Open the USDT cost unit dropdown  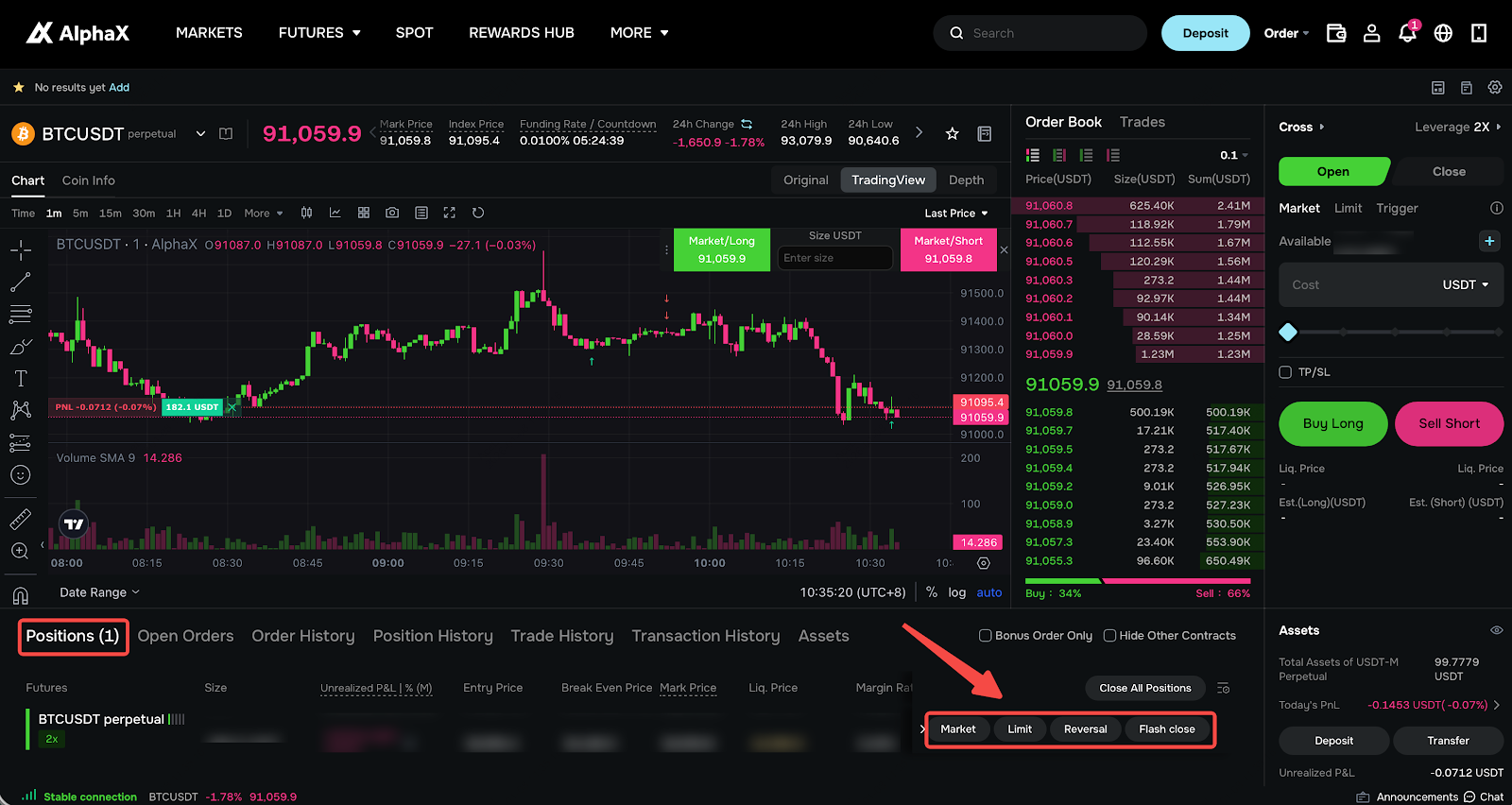(x=1466, y=284)
